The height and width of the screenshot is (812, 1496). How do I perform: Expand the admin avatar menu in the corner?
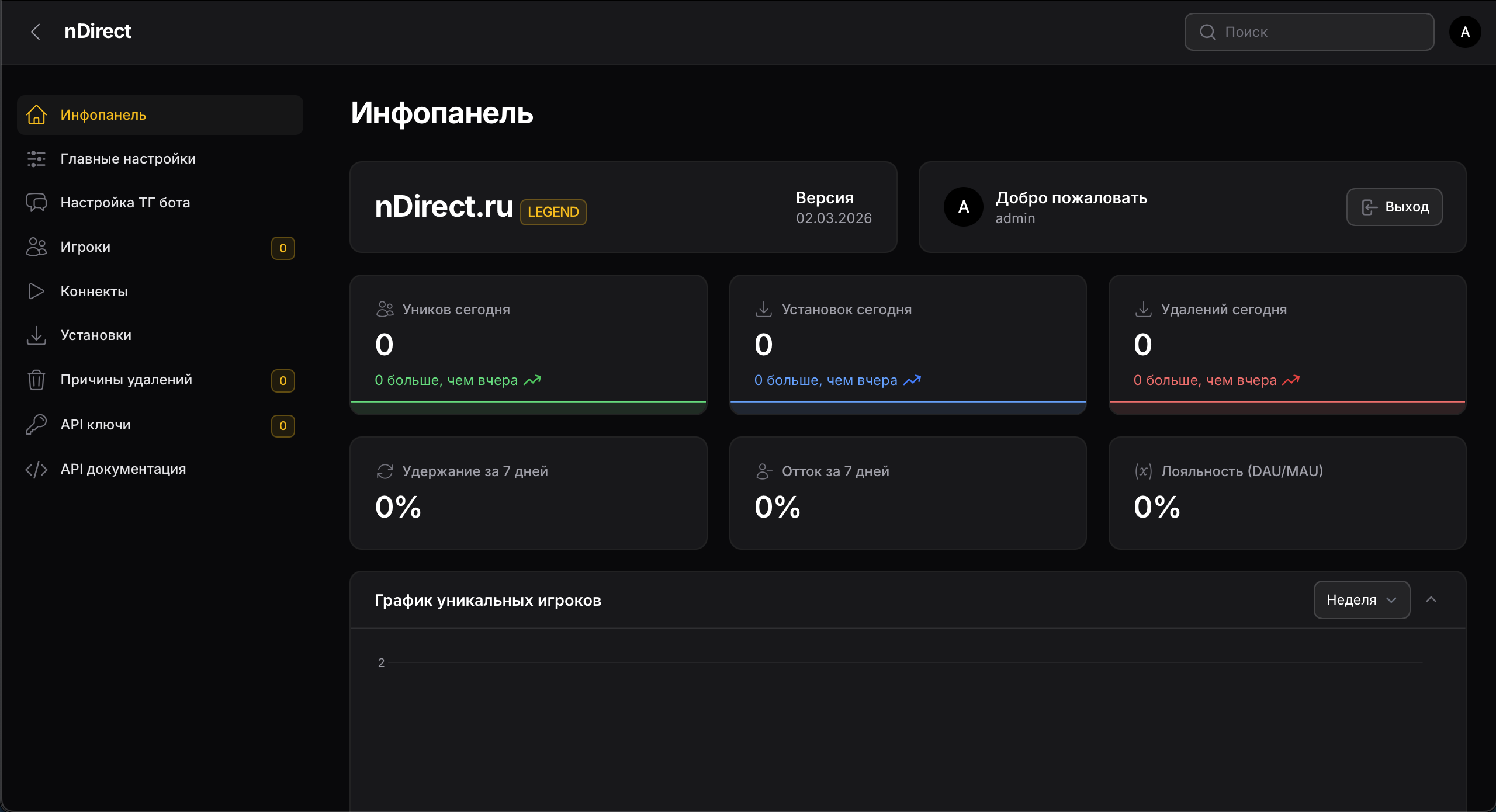click(1464, 32)
